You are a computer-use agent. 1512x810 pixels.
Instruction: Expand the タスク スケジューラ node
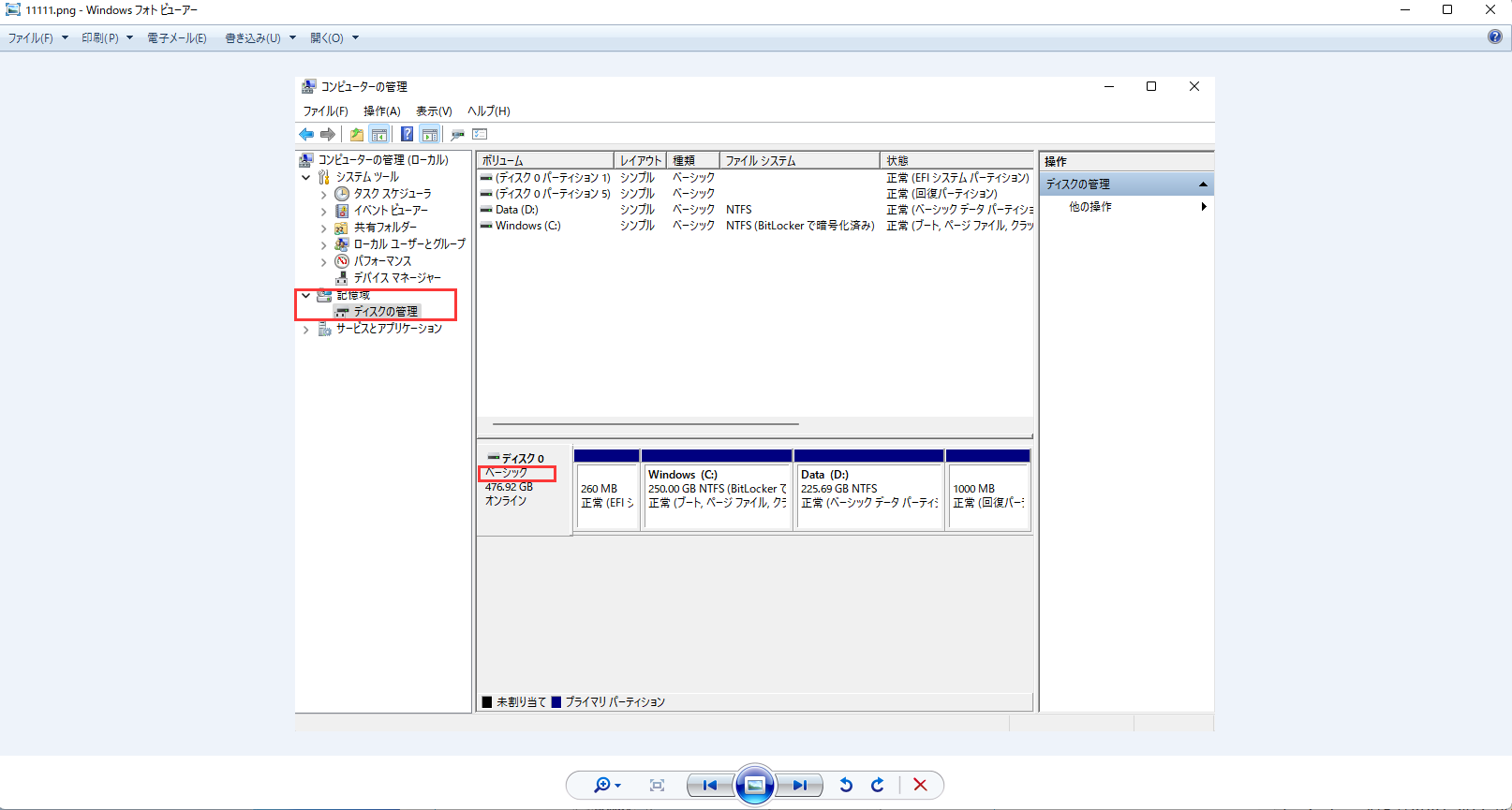tap(324, 195)
